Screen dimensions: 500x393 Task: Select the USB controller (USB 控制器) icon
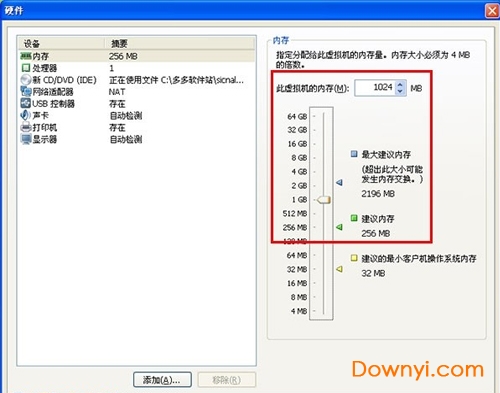[x=26, y=103]
